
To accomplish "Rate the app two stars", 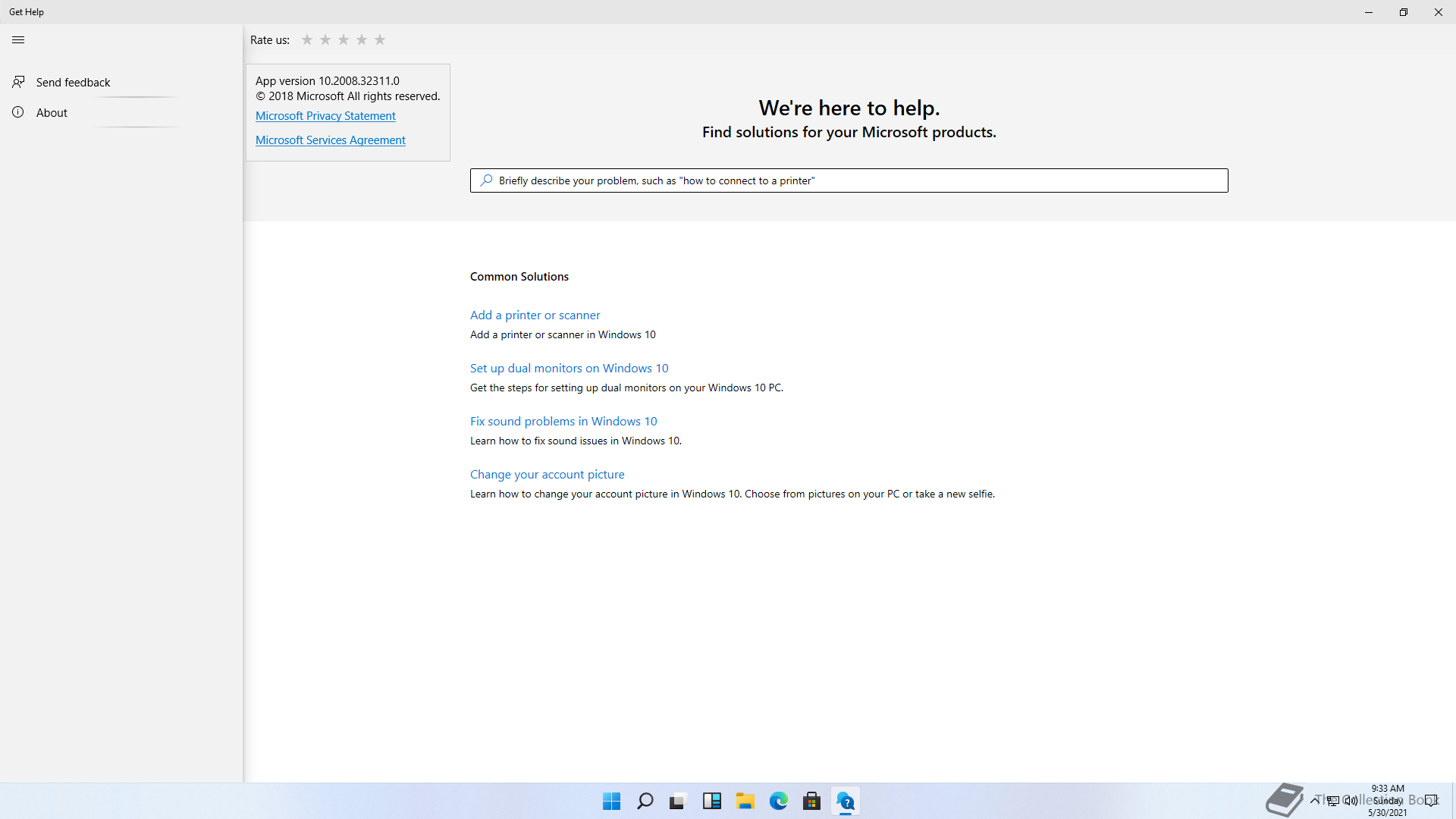I will pyautogui.click(x=325, y=39).
